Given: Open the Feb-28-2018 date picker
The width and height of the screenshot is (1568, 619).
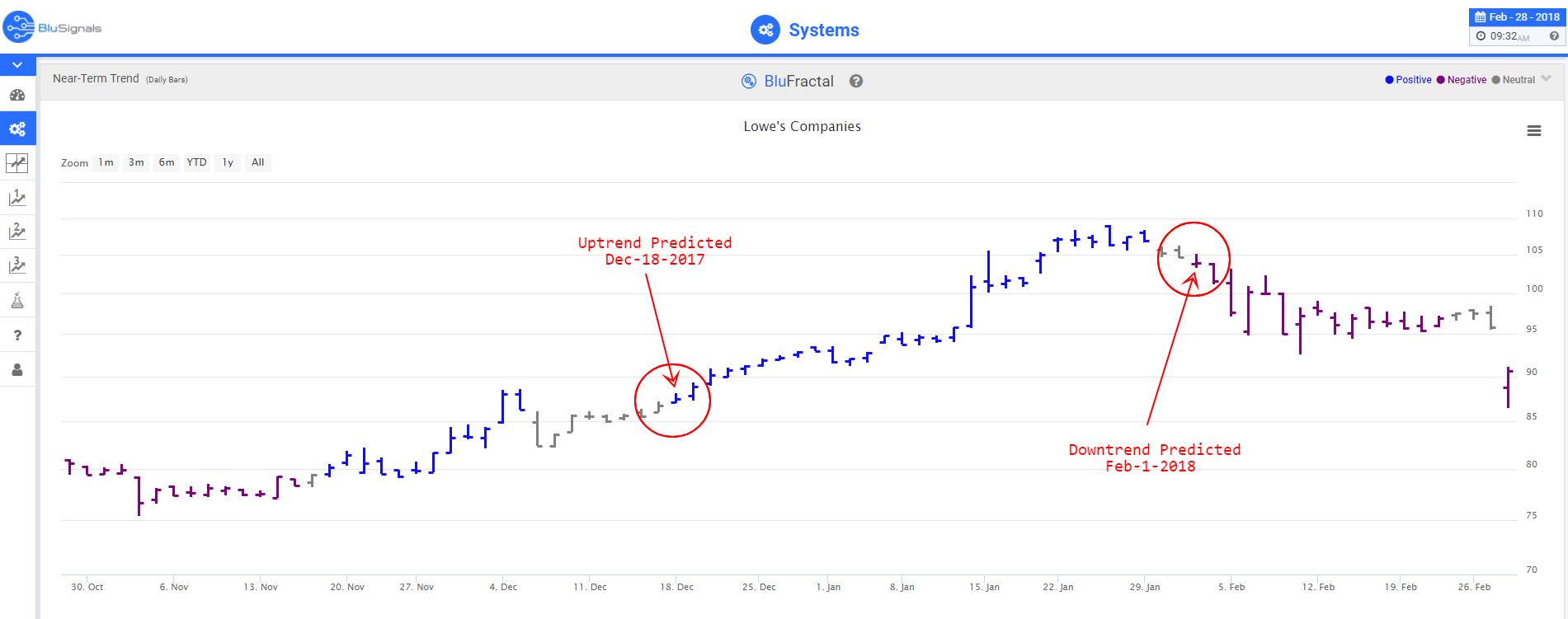Looking at the screenshot, I should click(x=1517, y=17).
